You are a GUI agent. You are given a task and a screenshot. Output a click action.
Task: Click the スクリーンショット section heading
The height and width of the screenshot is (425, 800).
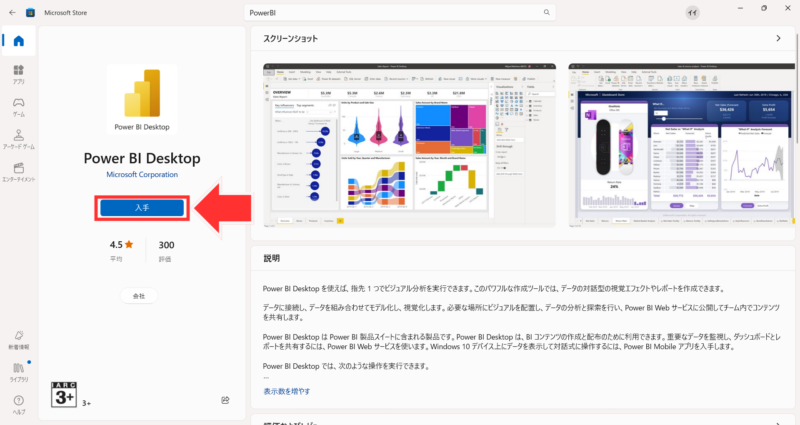pos(290,38)
